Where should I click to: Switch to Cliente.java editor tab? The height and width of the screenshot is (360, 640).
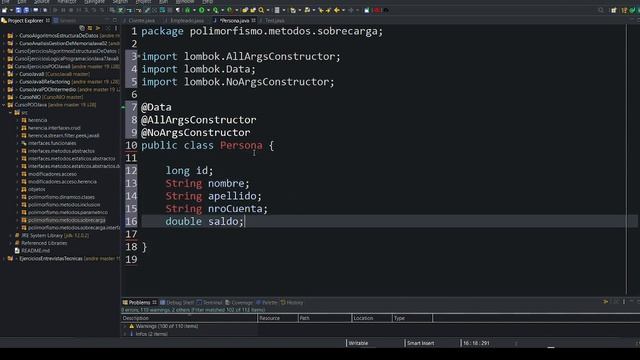click(141, 20)
